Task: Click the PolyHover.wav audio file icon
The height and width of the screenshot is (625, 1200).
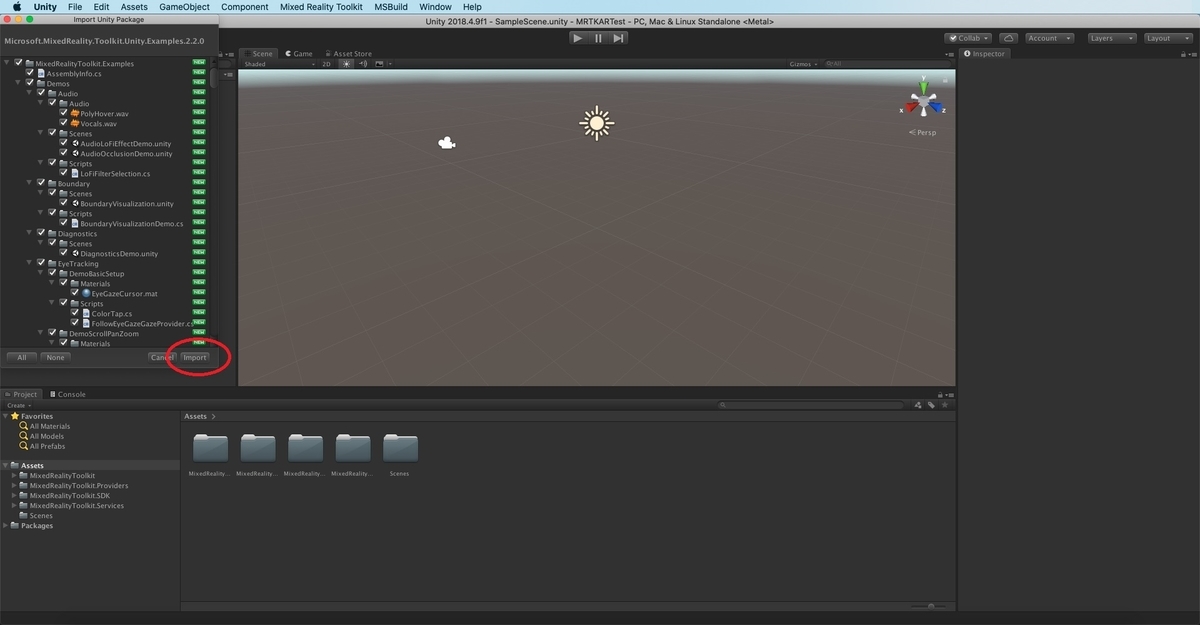Action: coord(74,114)
